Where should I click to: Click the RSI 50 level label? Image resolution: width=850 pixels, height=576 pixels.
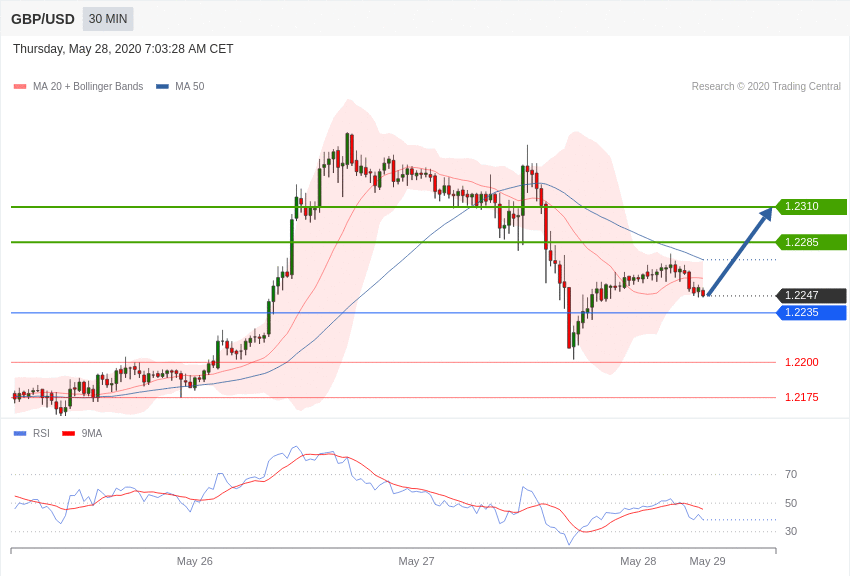(x=791, y=503)
